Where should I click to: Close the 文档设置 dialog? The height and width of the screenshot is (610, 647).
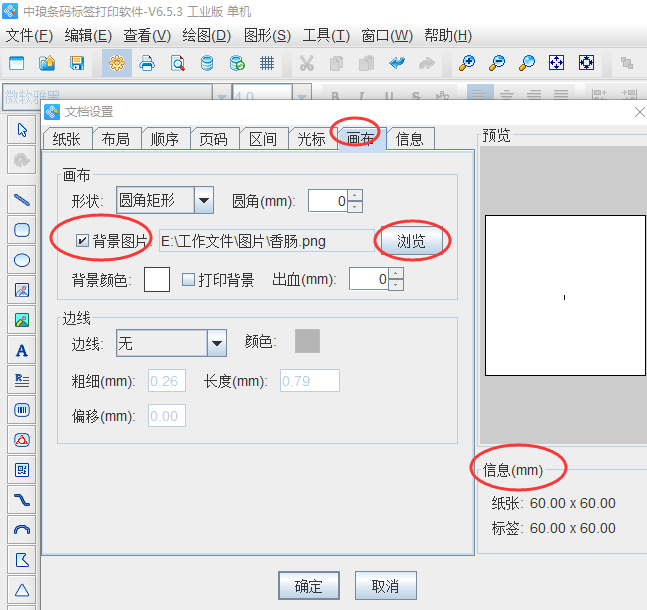coord(640,112)
